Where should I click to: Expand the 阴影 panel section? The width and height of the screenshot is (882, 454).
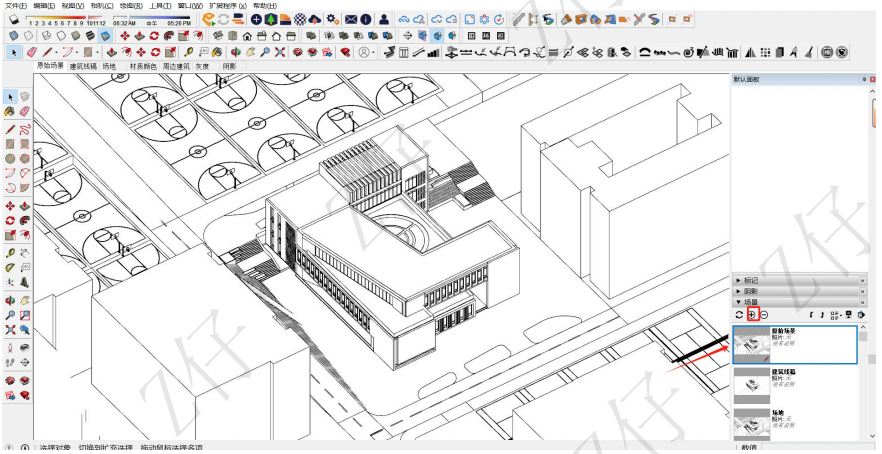[750, 291]
